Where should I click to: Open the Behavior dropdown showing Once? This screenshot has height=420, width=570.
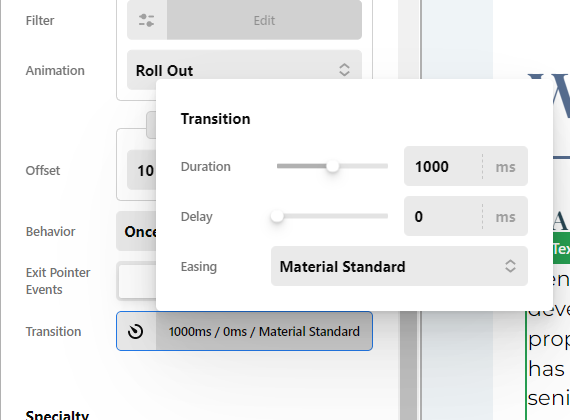click(136, 231)
